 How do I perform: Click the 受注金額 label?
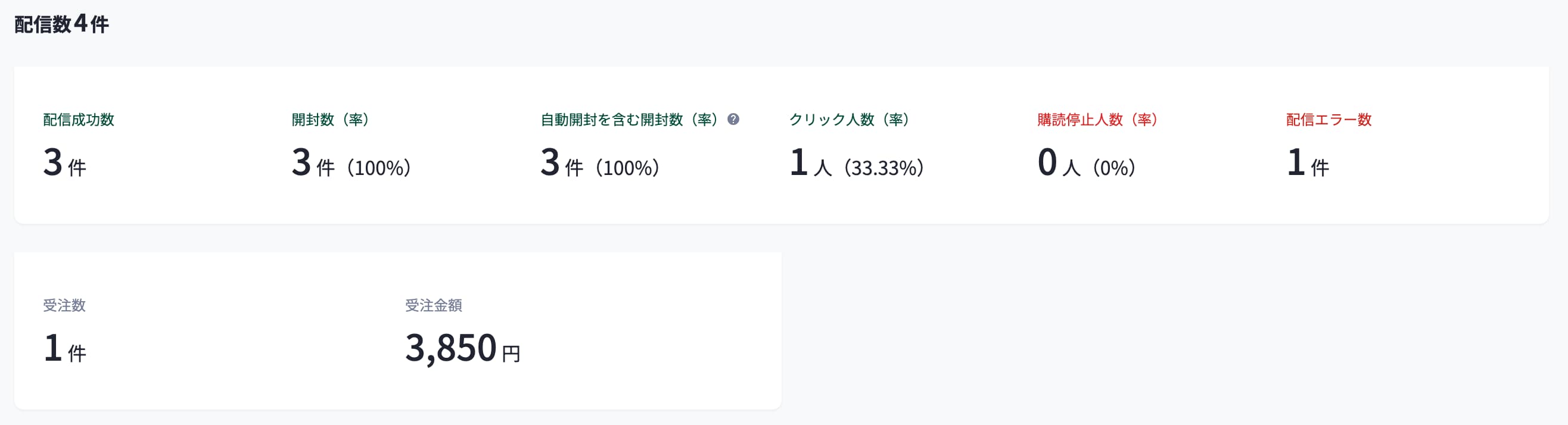coord(433,305)
